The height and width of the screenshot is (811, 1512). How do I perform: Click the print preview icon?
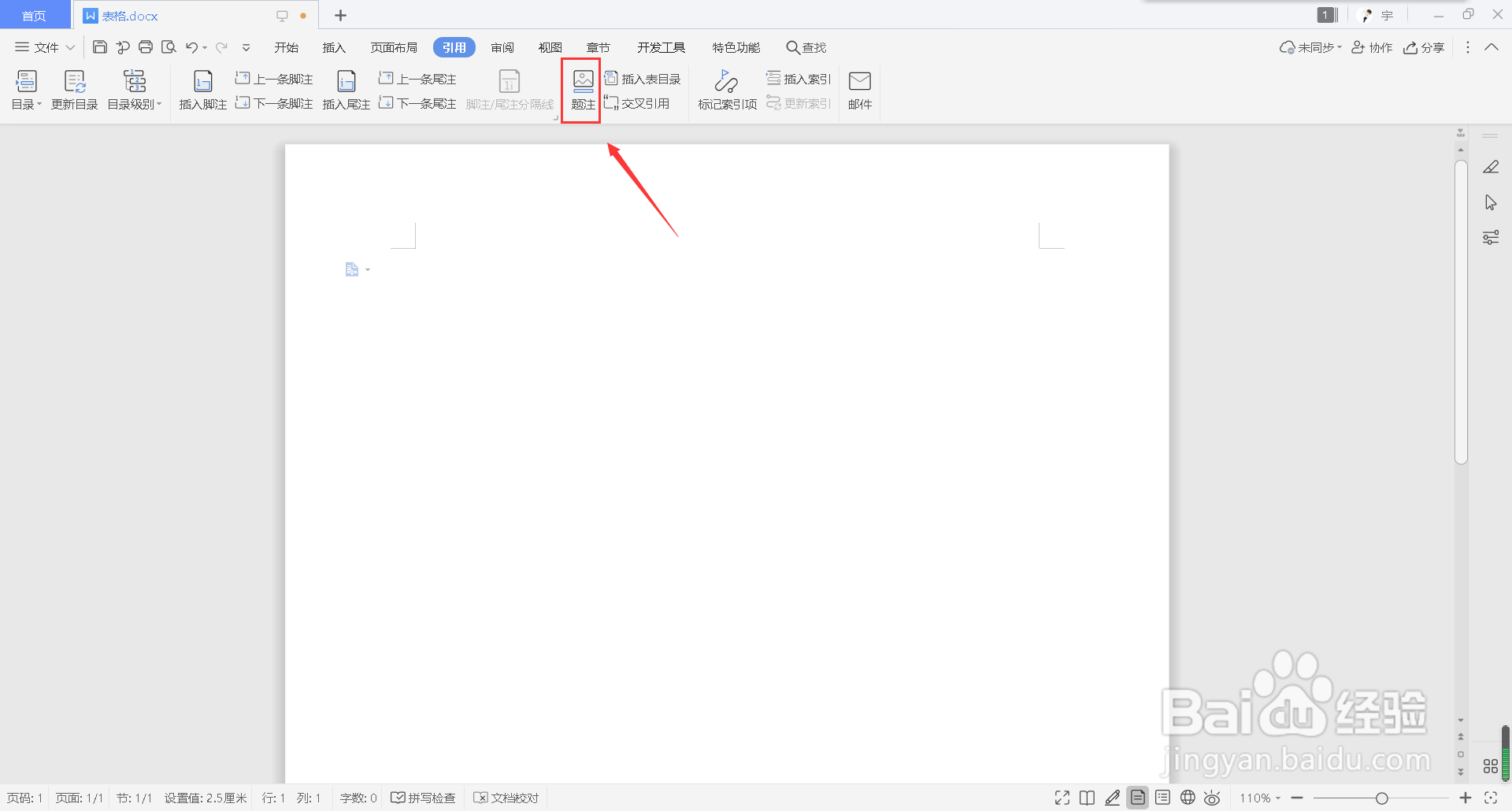pos(169,47)
